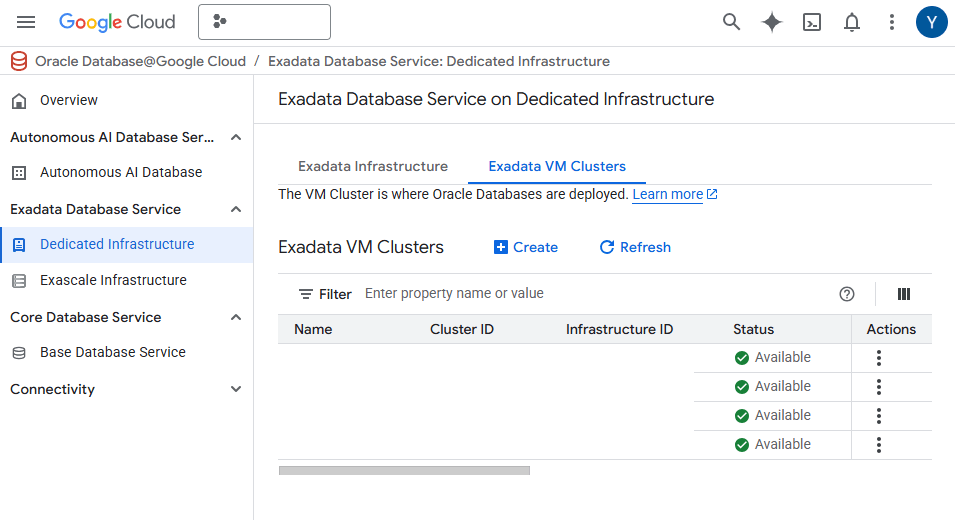Select Dedicated Infrastructure sidebar item

127,245
